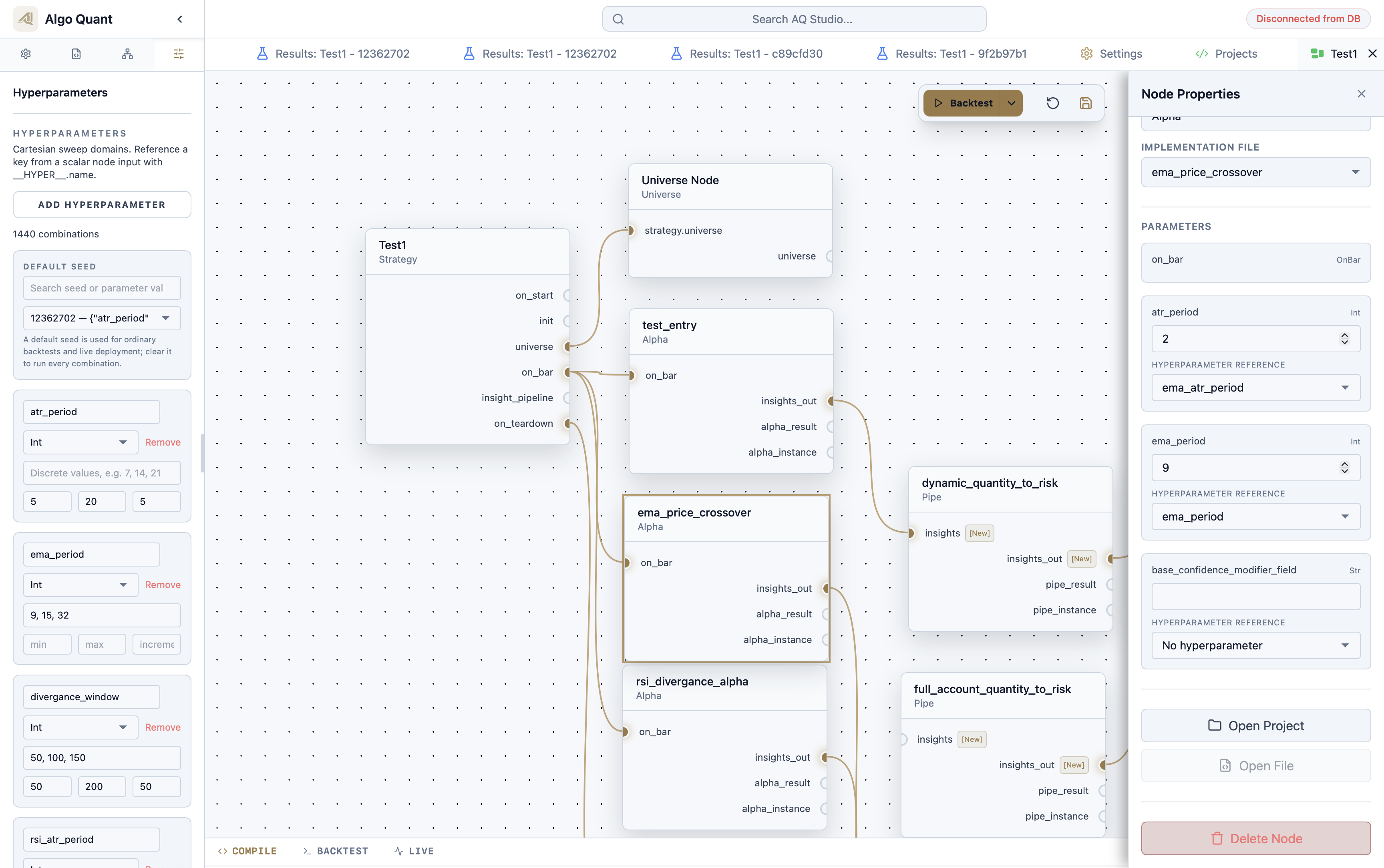Viewport: 1384px width, 868px height.
Task: Click the search magnifier icon
Action: [618, 19]
